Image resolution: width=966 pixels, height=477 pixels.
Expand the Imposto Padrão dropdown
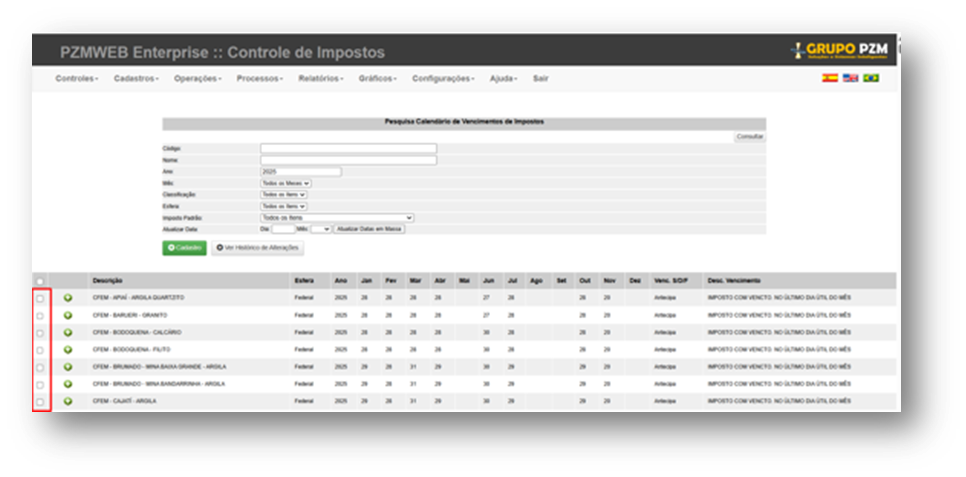[x=336, y=217]
